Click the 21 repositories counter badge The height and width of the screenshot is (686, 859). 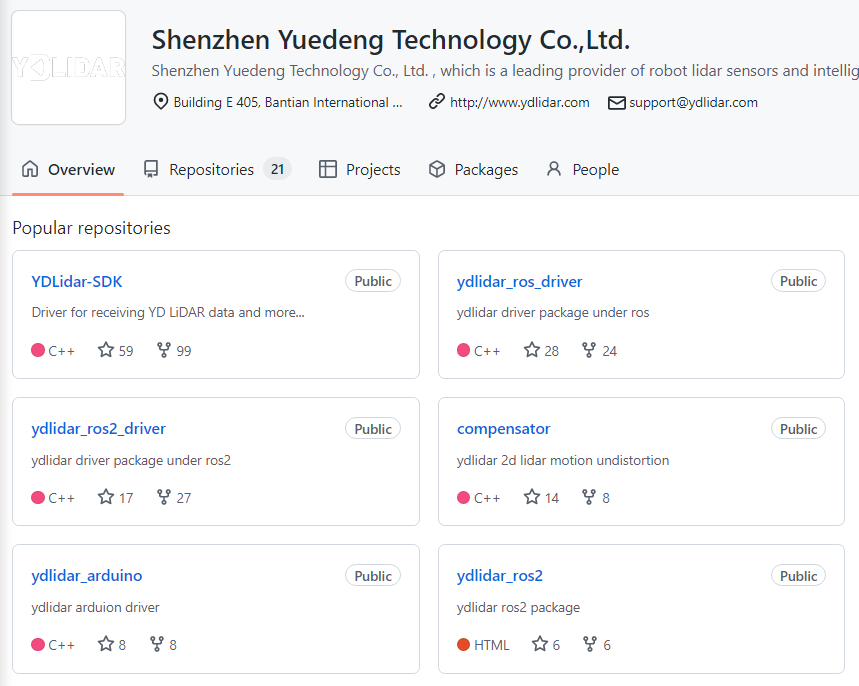tap(277, 169)
